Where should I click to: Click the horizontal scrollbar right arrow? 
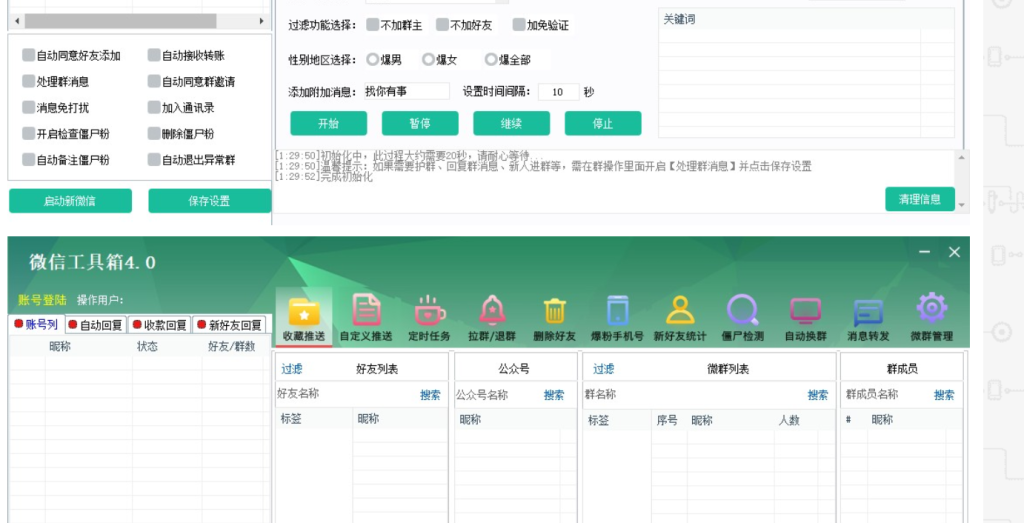[x=262, y=22]
